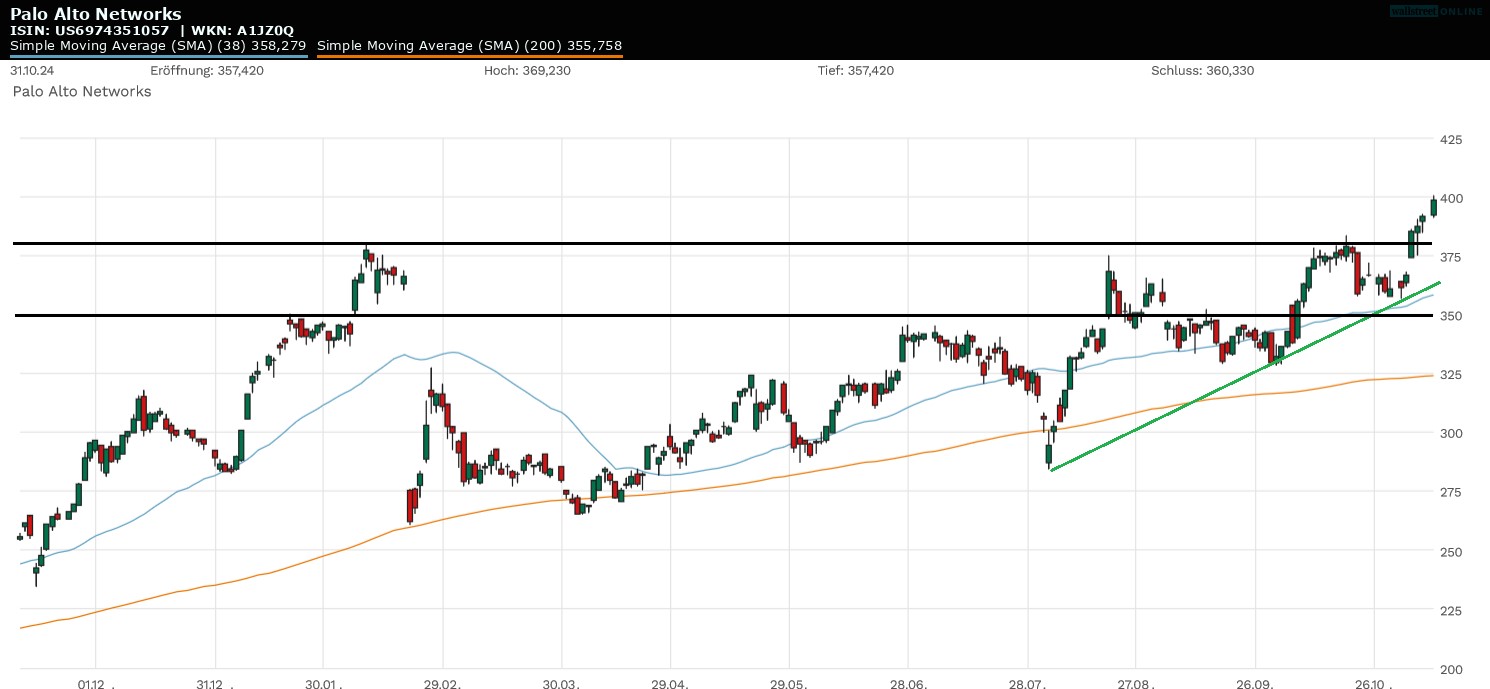Click the Tief 357,420 value
Image resolution: width=1490 pixels, height=689 pixels.
pyautogui.click(x=856, y=70)
